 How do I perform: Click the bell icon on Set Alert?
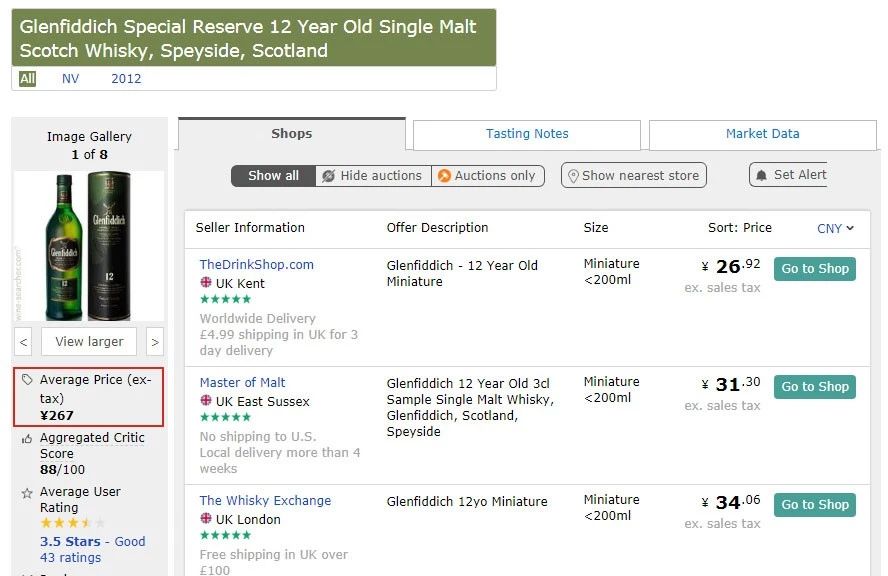pyautogui.click(x=762, y=175)
